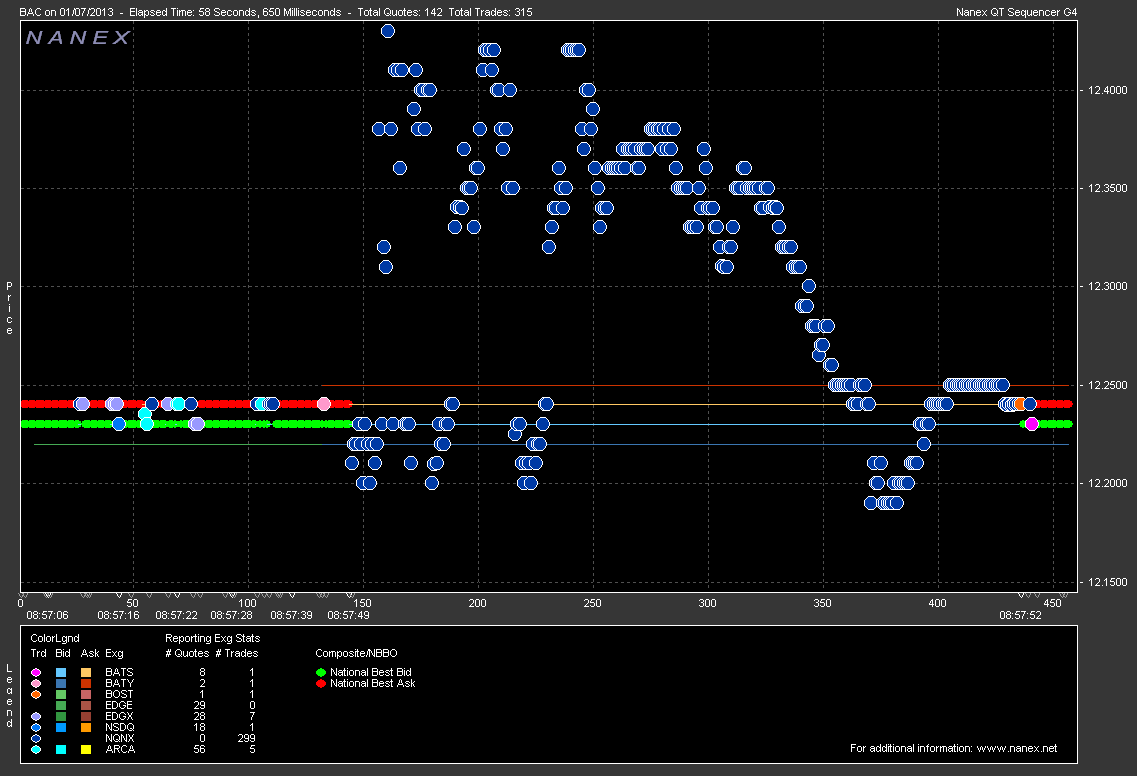Click the NQNX trade marker in the legend
Image resolution: width=1137 pixels, height=776 pixels.
pyautogui.click(x=36, y=738)
